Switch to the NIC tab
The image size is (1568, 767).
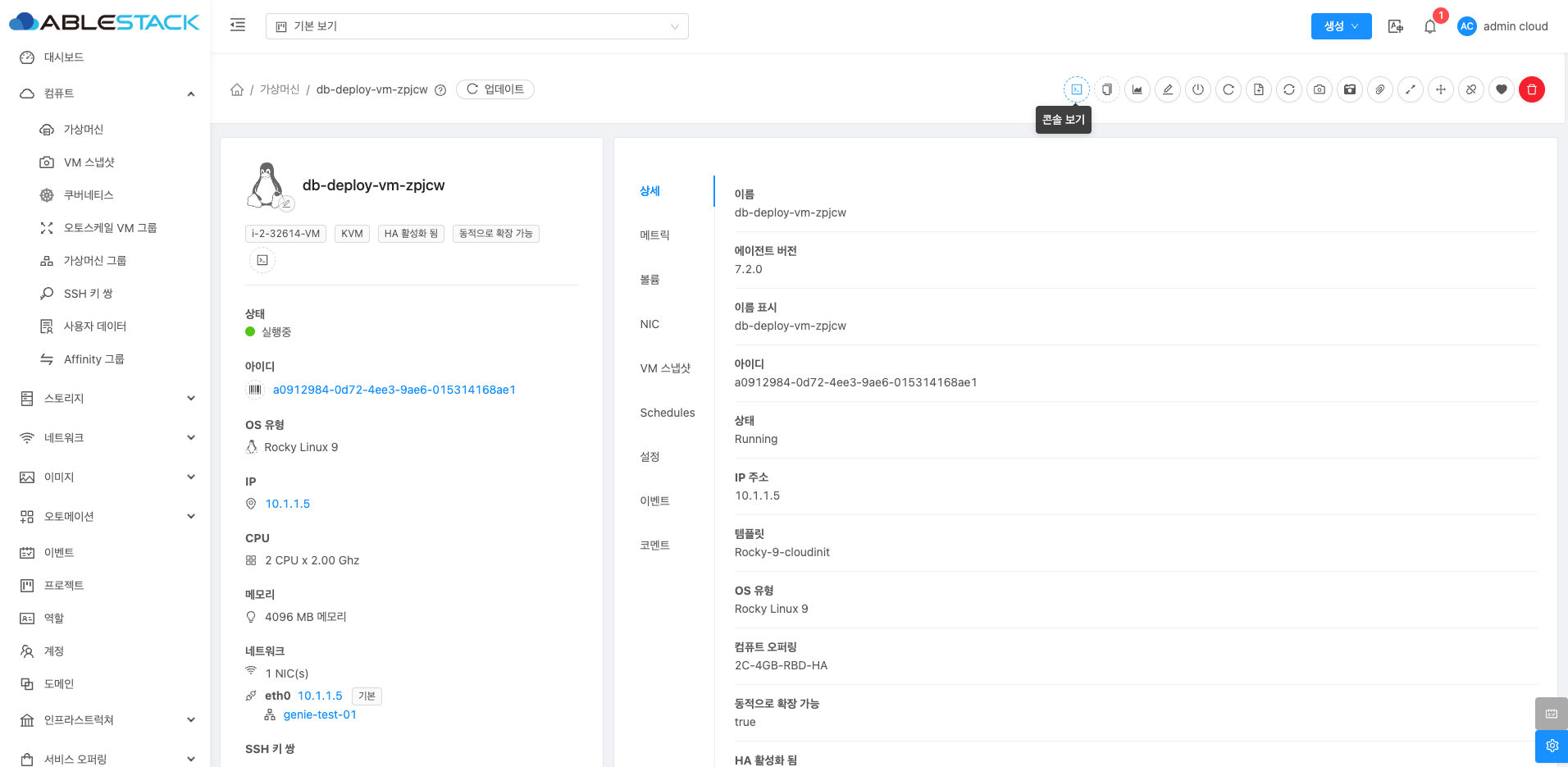650,324
